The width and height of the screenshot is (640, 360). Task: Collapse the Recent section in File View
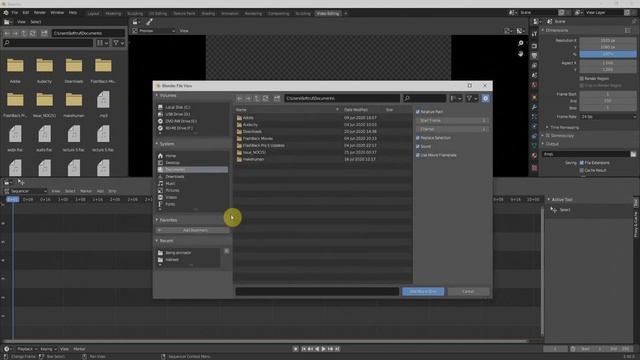[x=157, y=241]
